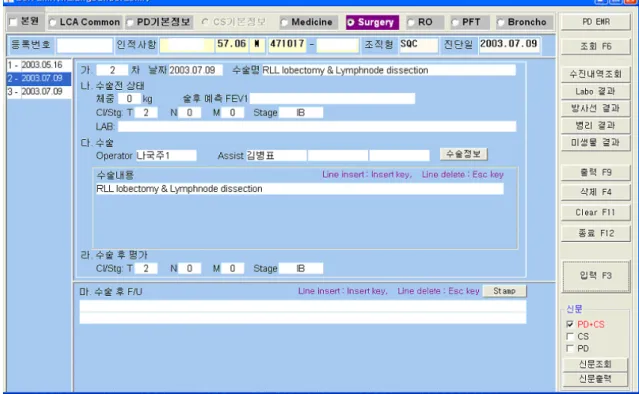
Task: Click the pre-op T value field
Action: [146, 112]
